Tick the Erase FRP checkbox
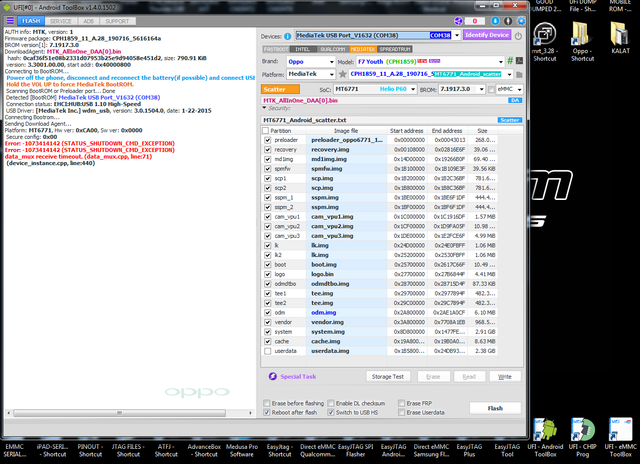 click(x=402, y=402)
